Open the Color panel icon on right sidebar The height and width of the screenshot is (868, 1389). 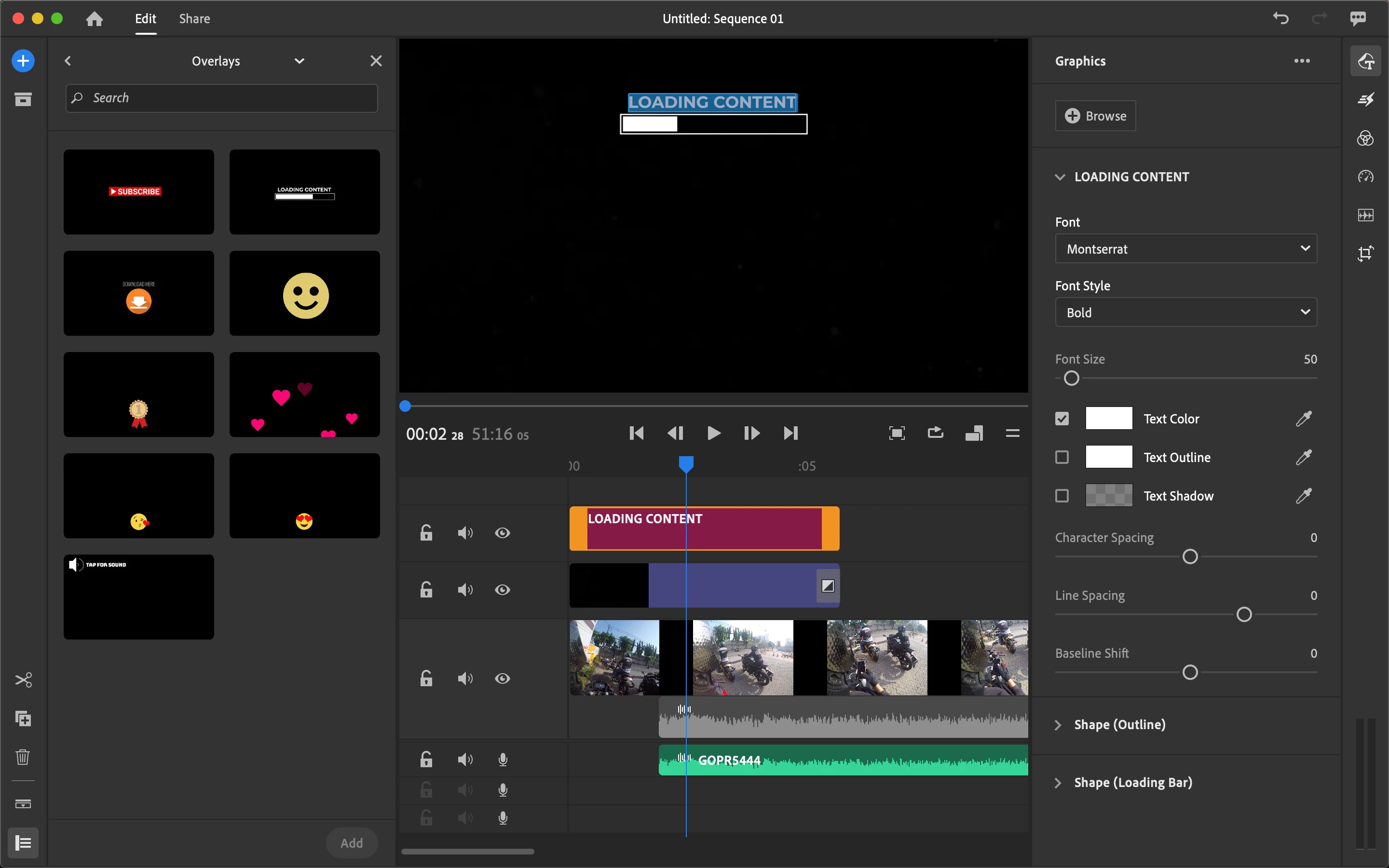[x=1365, y=138]
